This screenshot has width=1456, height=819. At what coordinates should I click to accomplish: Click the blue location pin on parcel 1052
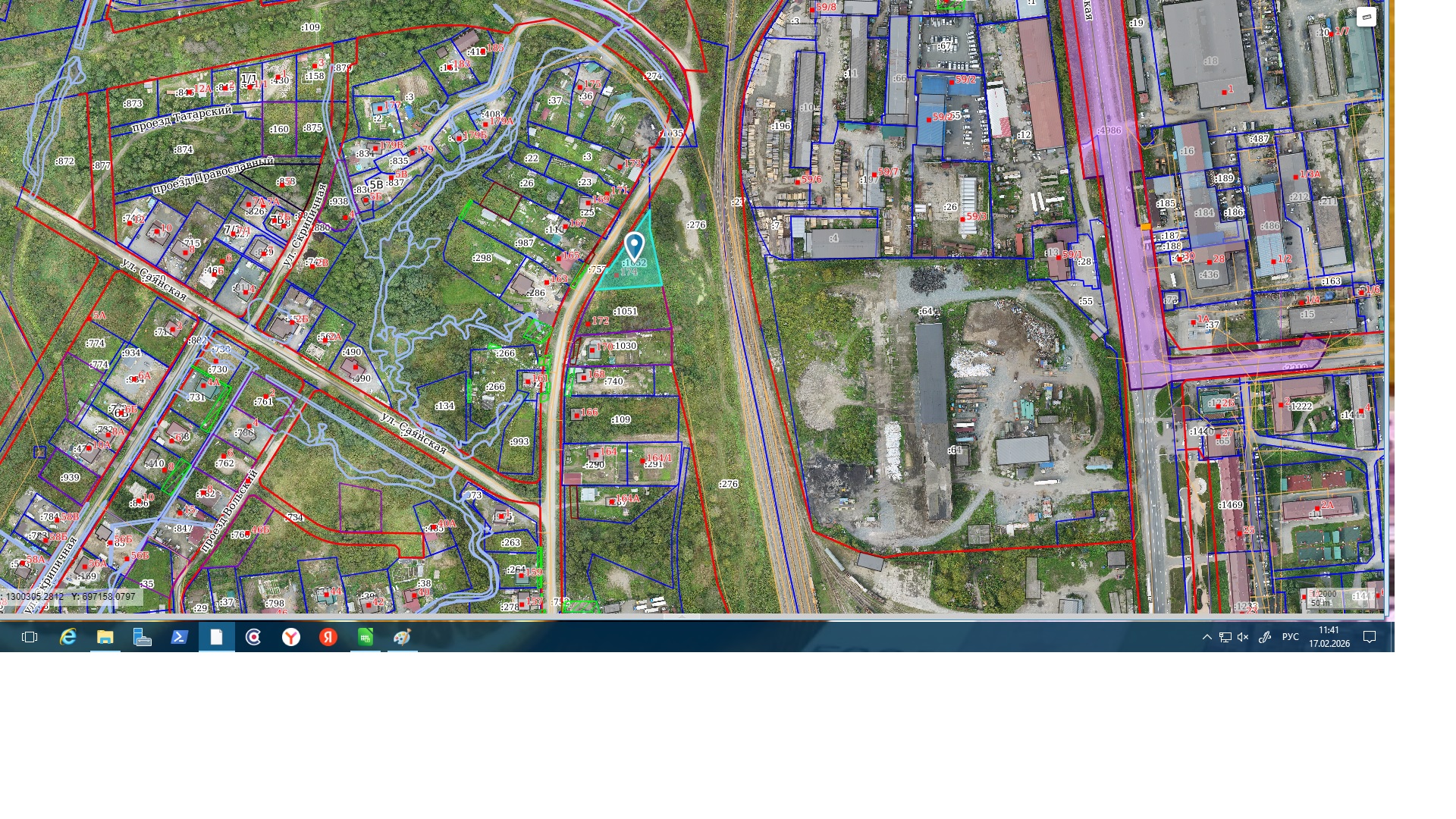[x=634, y=244]
